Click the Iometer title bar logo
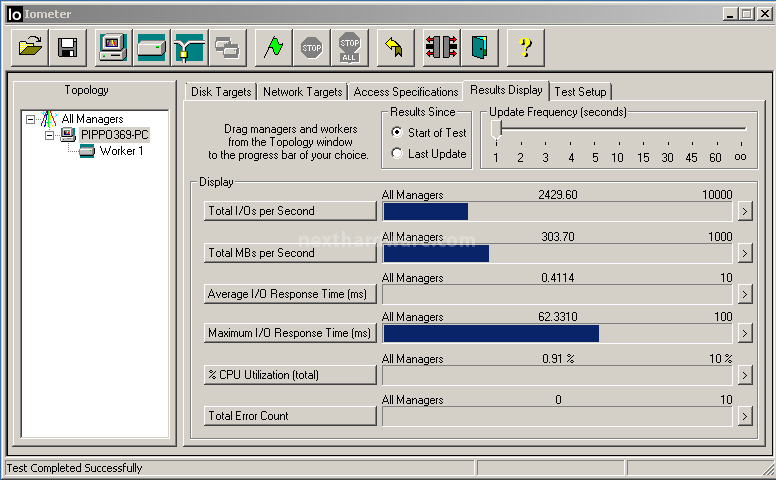776x480 pixels. click(x=15, y=14)
